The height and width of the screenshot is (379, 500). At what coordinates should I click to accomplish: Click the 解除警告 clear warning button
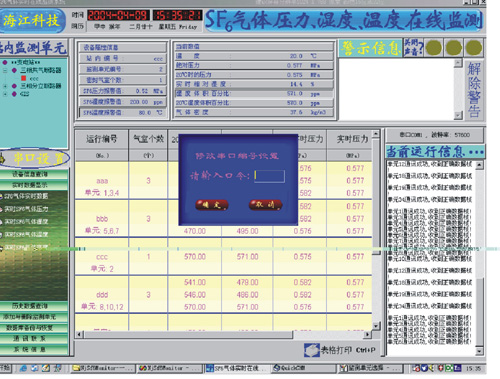pos(474,89)
